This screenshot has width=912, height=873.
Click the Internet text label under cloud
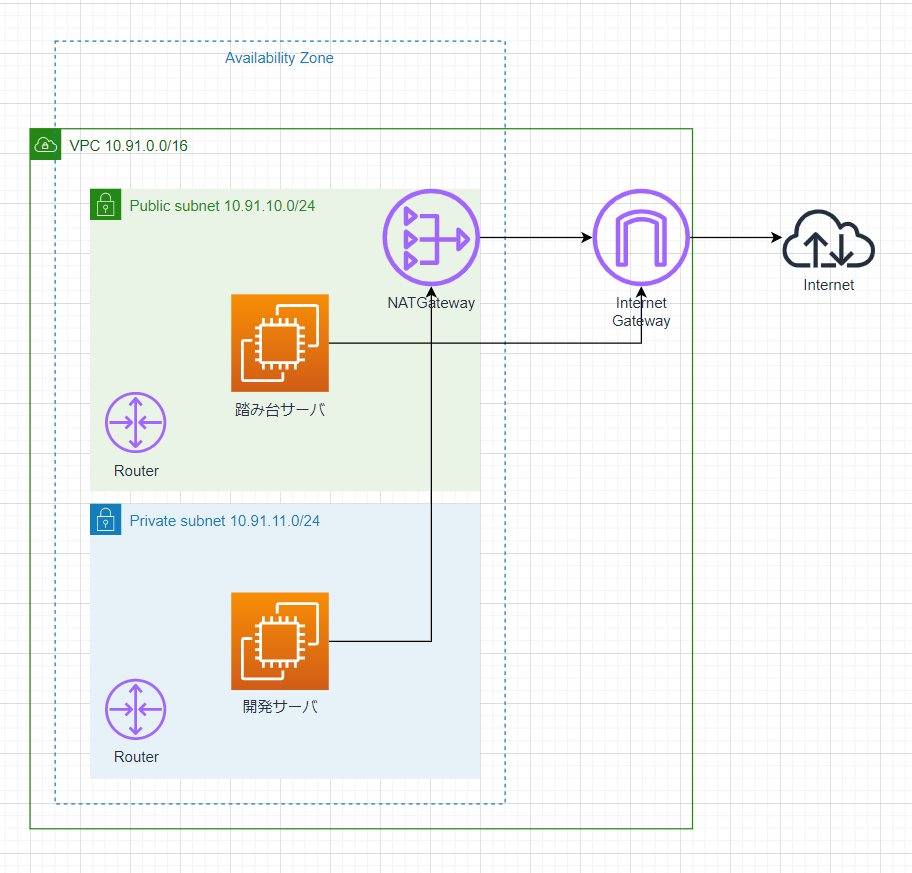pyautogui.click(x=828, y=285)
